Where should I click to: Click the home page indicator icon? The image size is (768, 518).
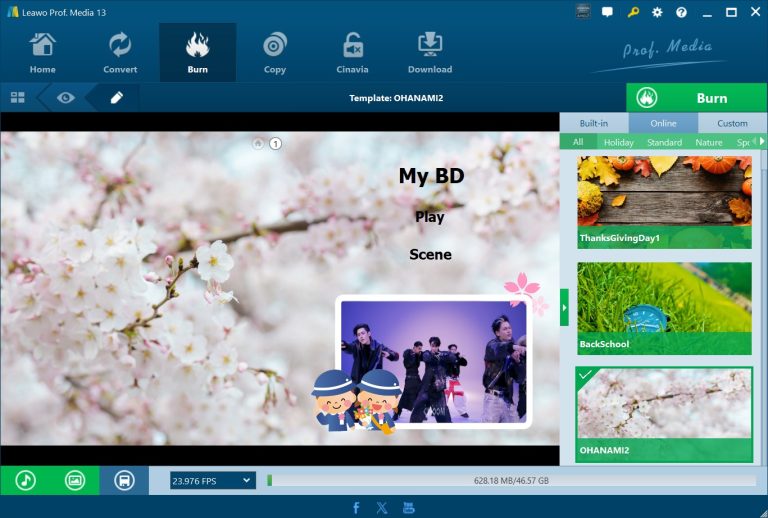click(258, 143)
